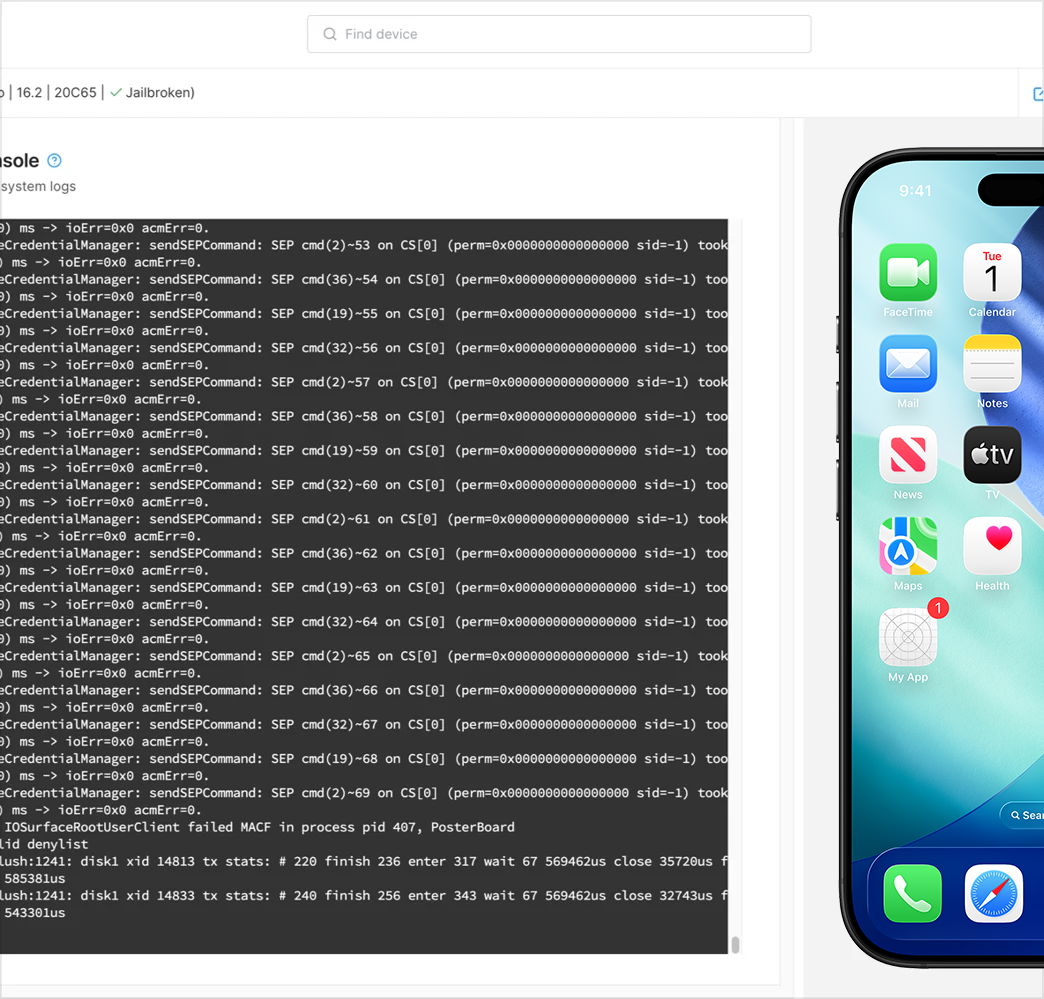Click the Console help question mark
The height and width of the screenshot is (999, 1044).
[x=54, y=160]
